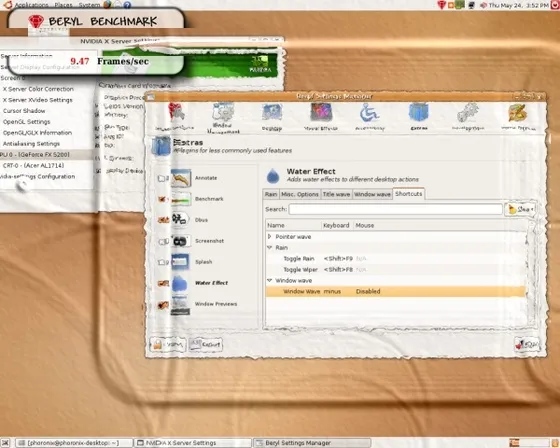Screen dimensions: 560x448
Task: Disable the Benchmark plugin checkbox
Action: click(x=162, y=199)
